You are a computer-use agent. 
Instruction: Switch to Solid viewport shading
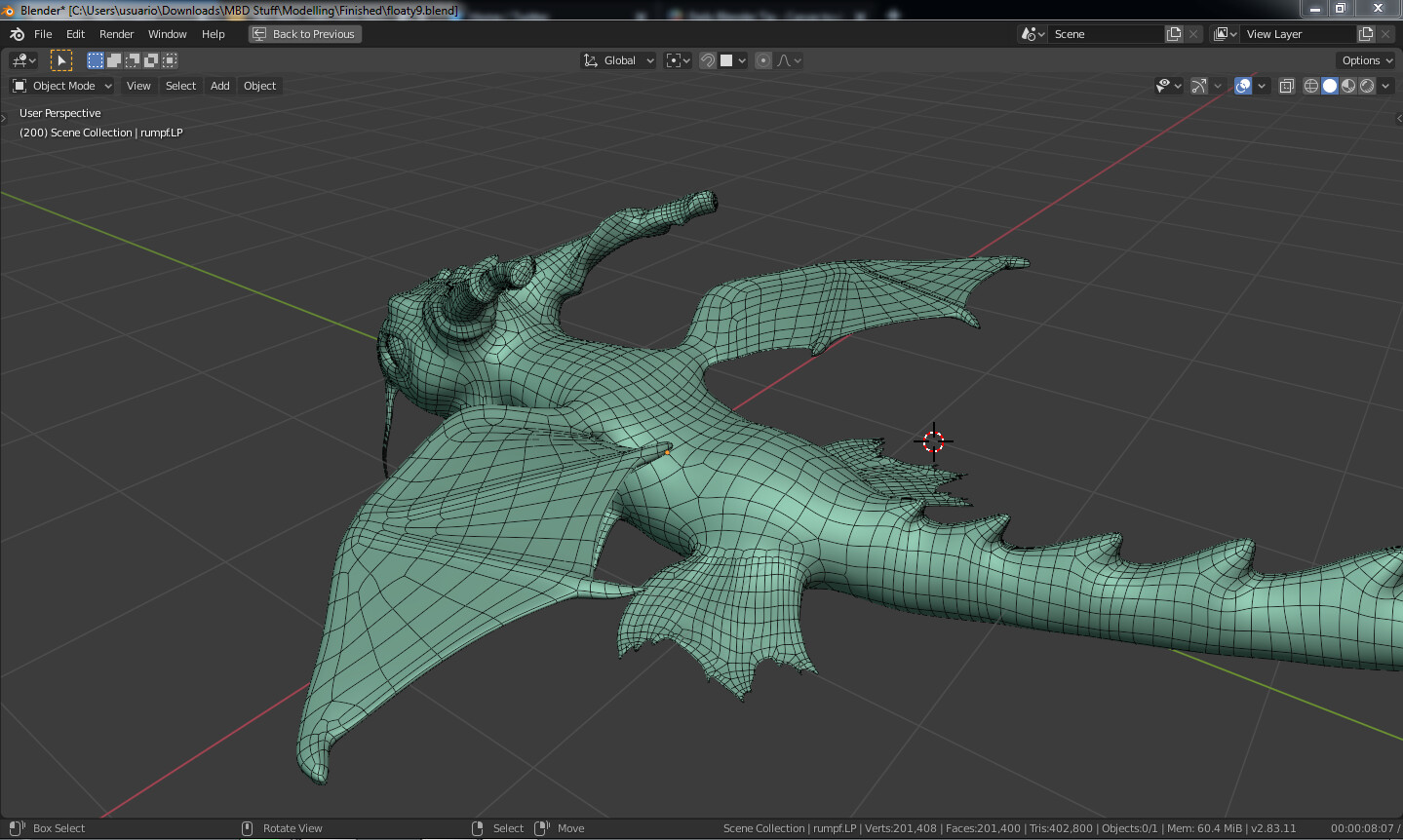[1330, 86]
